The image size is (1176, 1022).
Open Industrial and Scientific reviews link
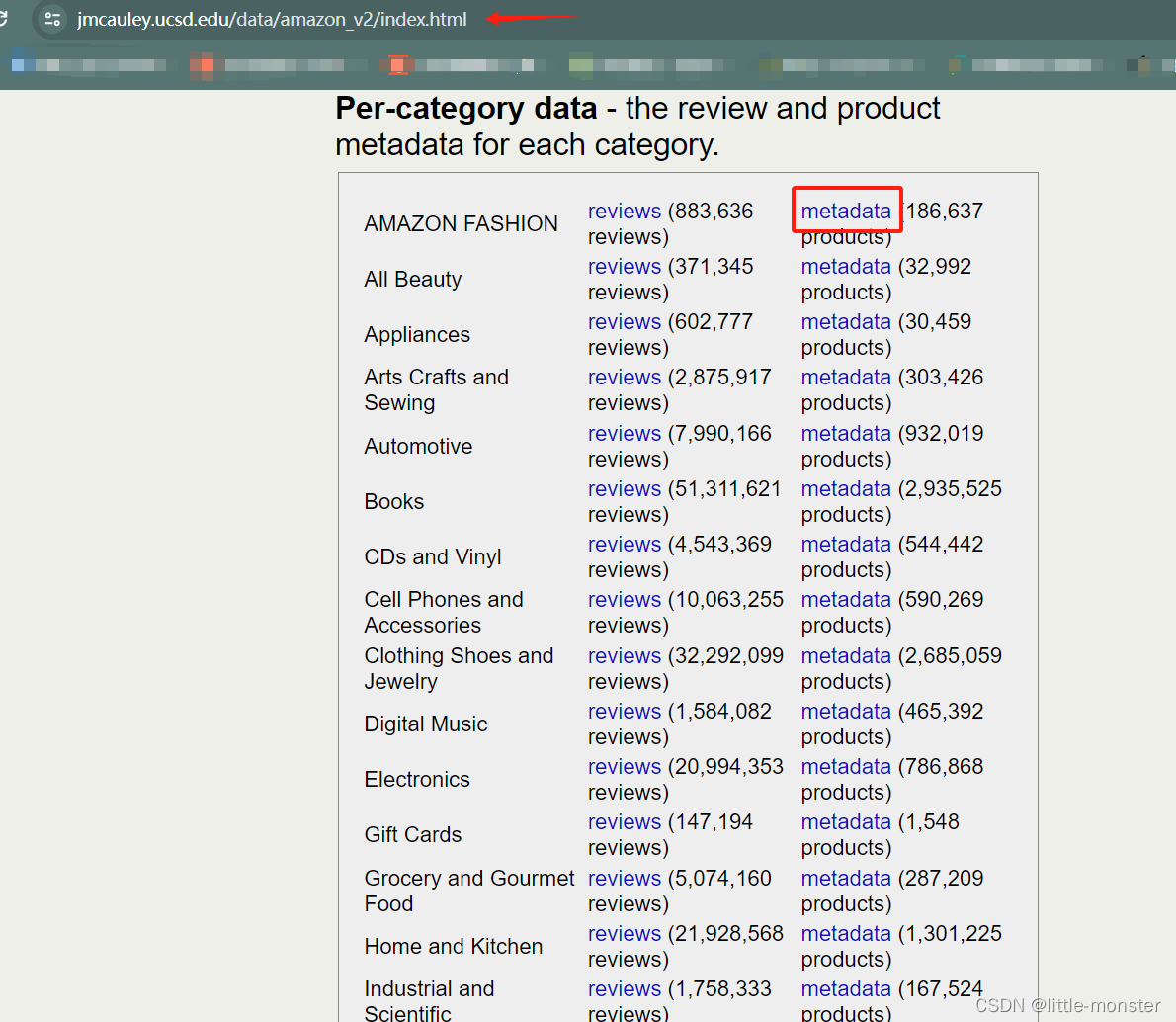(624, 989)
